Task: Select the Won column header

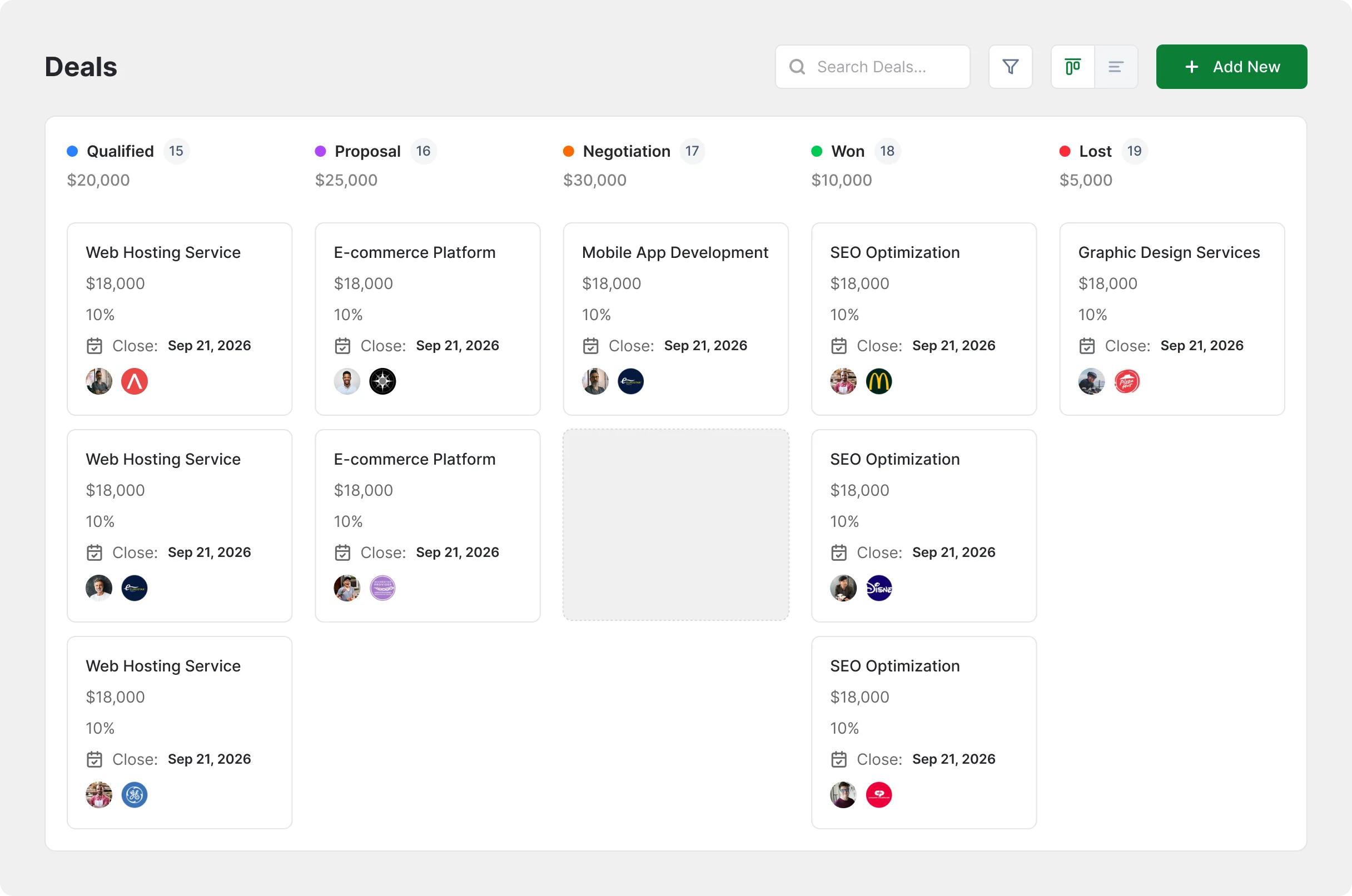Action: (847, 151)
